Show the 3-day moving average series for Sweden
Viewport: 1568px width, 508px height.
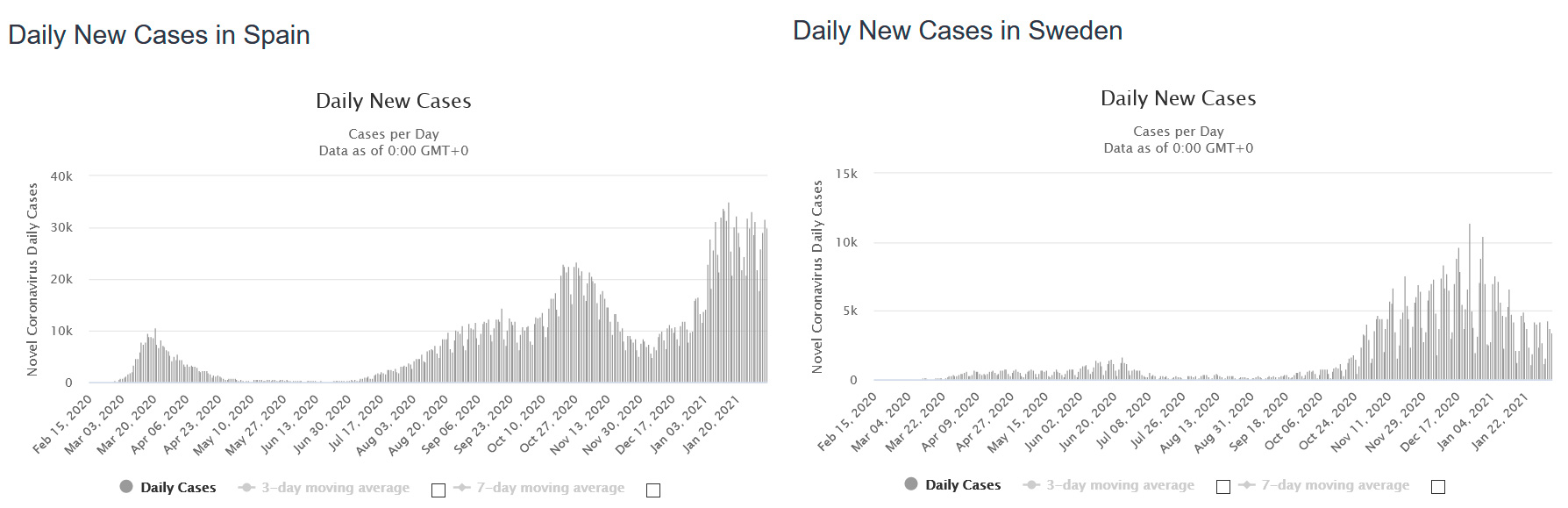[x=1120, y=485]
